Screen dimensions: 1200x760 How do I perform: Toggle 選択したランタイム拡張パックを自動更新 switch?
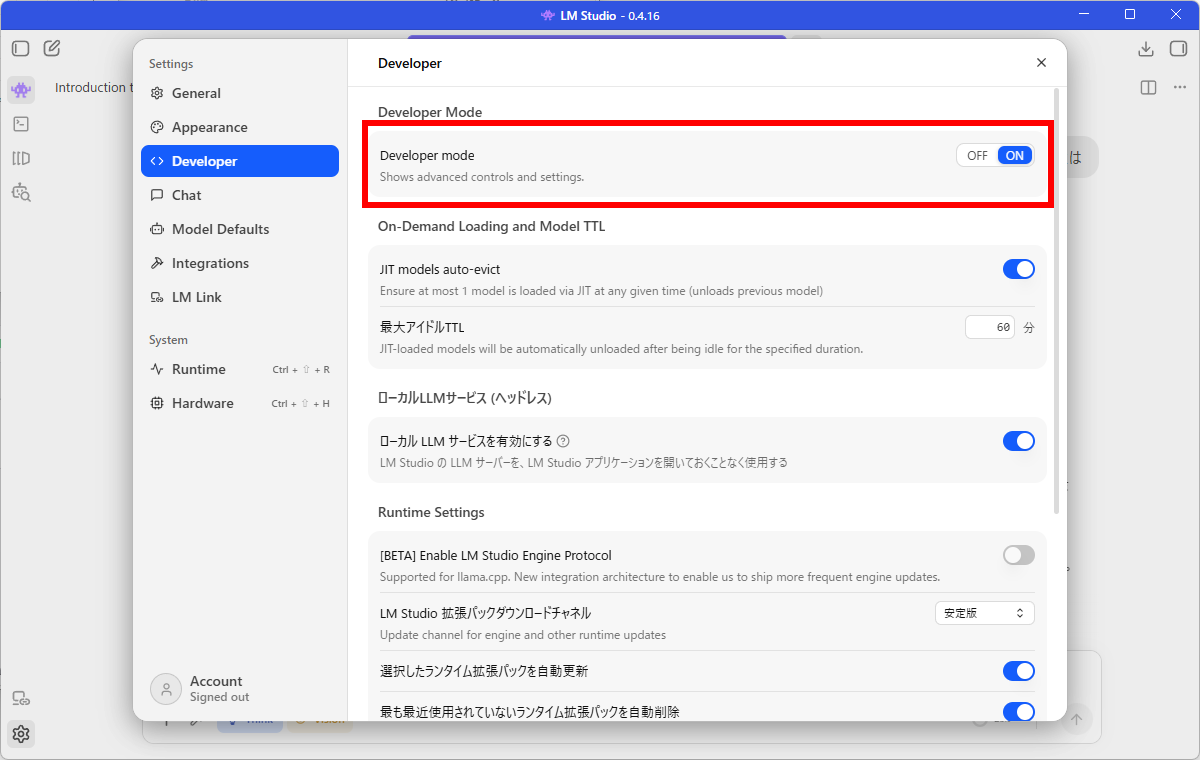coord(1019,671)
